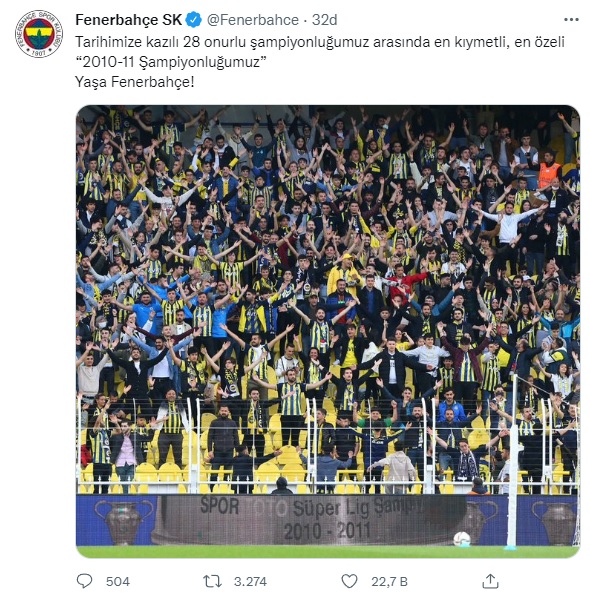Retweet using the retweet arrows icon

click(x=212, y=581)
